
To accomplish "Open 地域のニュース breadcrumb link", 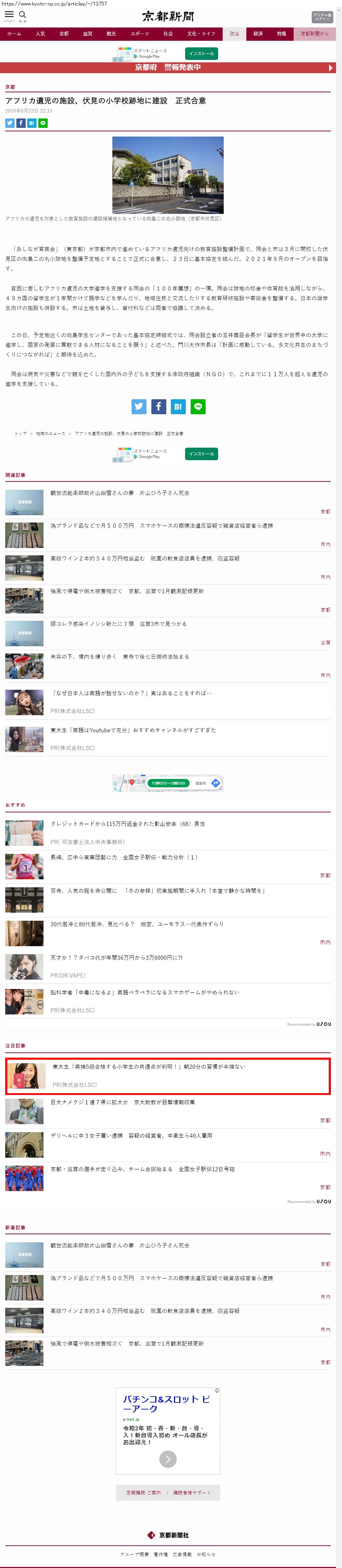I will tap(50, 433).
